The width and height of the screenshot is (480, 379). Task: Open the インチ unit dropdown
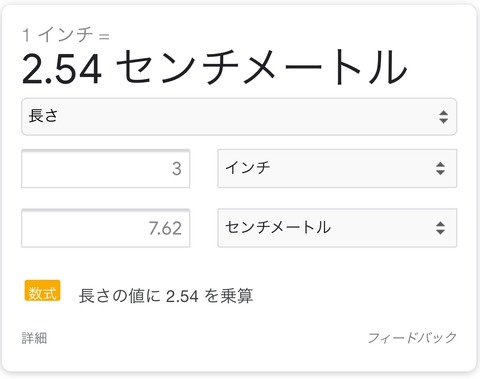(337, 168)
